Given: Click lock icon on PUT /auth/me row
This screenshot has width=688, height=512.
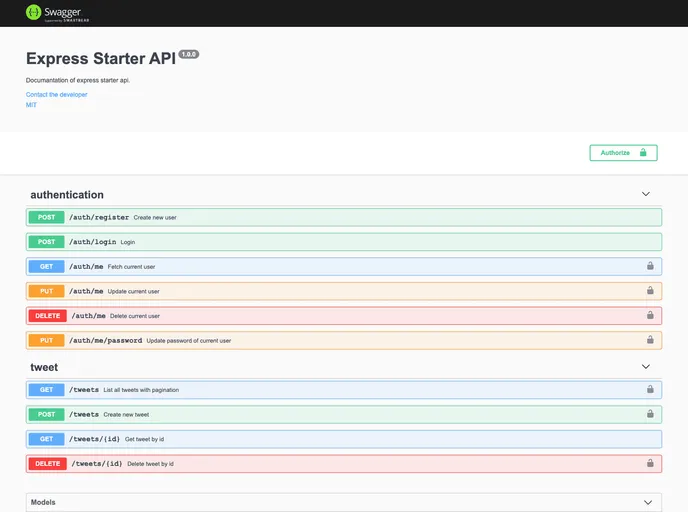Looking at the screenshot, I should [x=650, y=290].
